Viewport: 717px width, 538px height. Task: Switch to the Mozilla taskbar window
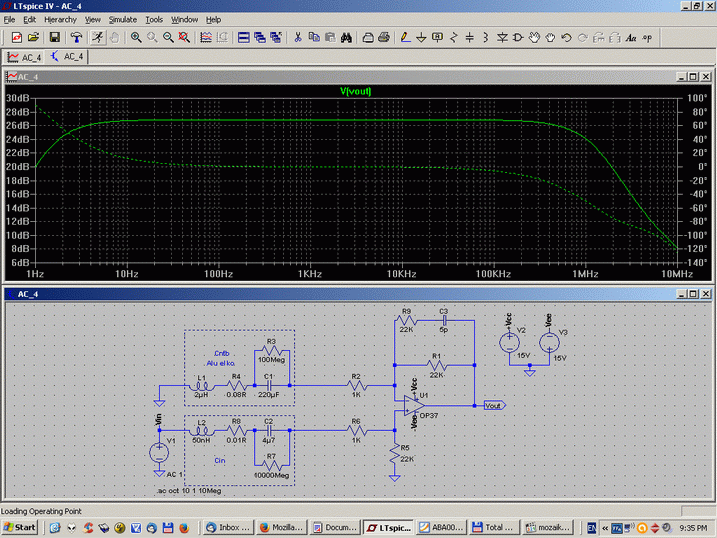point(282,527)
